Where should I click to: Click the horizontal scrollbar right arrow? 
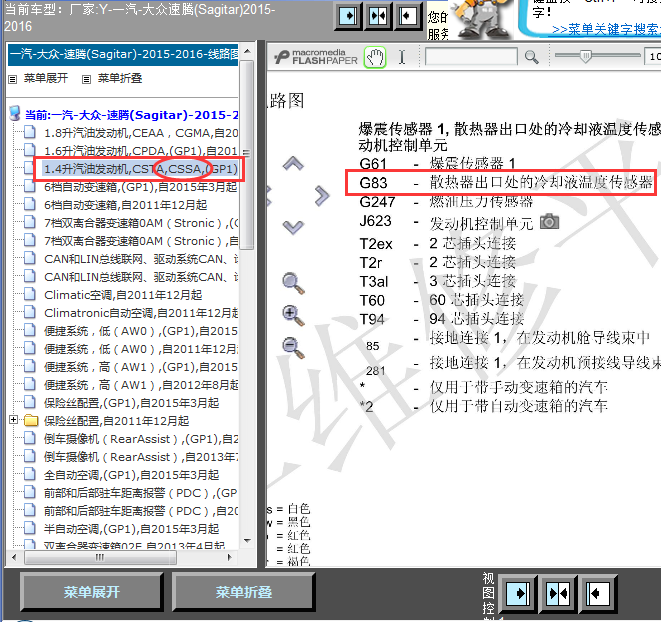230,557
